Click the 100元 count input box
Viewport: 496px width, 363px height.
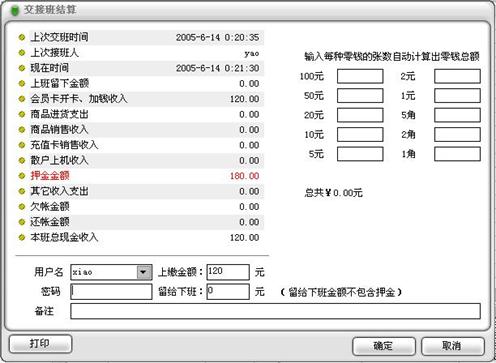click(360, 76)
